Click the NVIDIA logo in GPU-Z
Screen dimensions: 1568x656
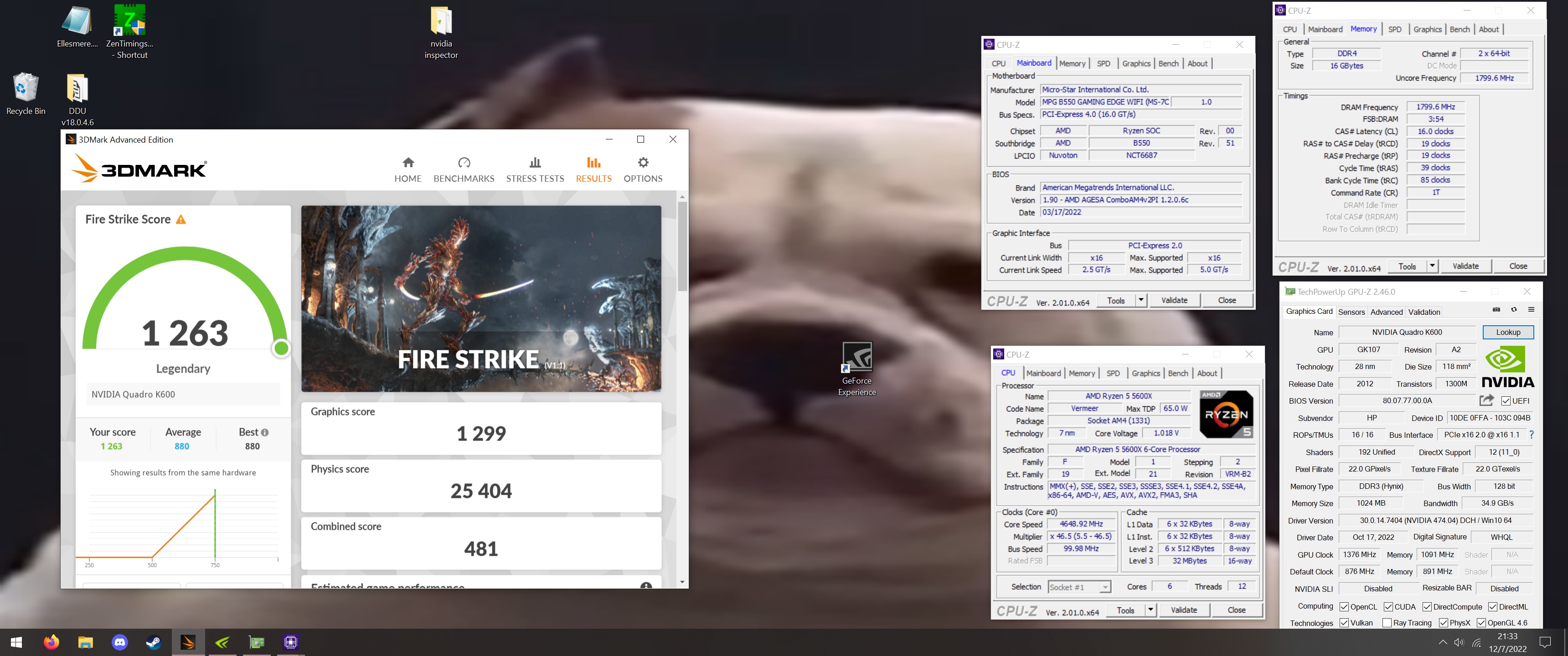pos(1508,366)
